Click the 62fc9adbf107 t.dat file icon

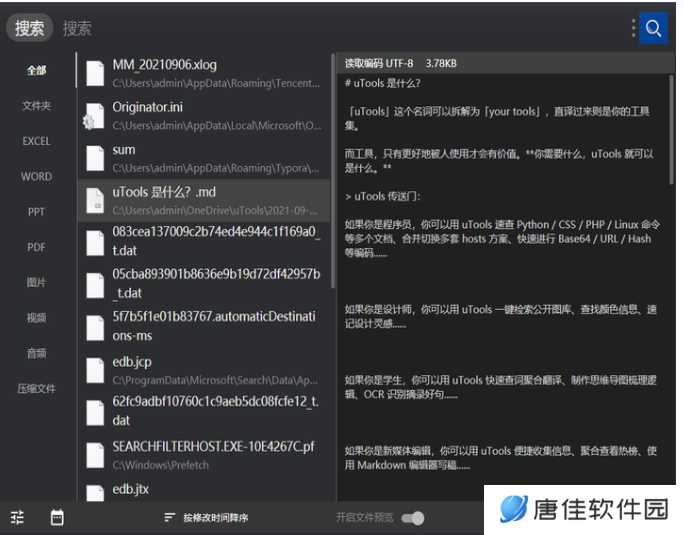tap(95, 412)
